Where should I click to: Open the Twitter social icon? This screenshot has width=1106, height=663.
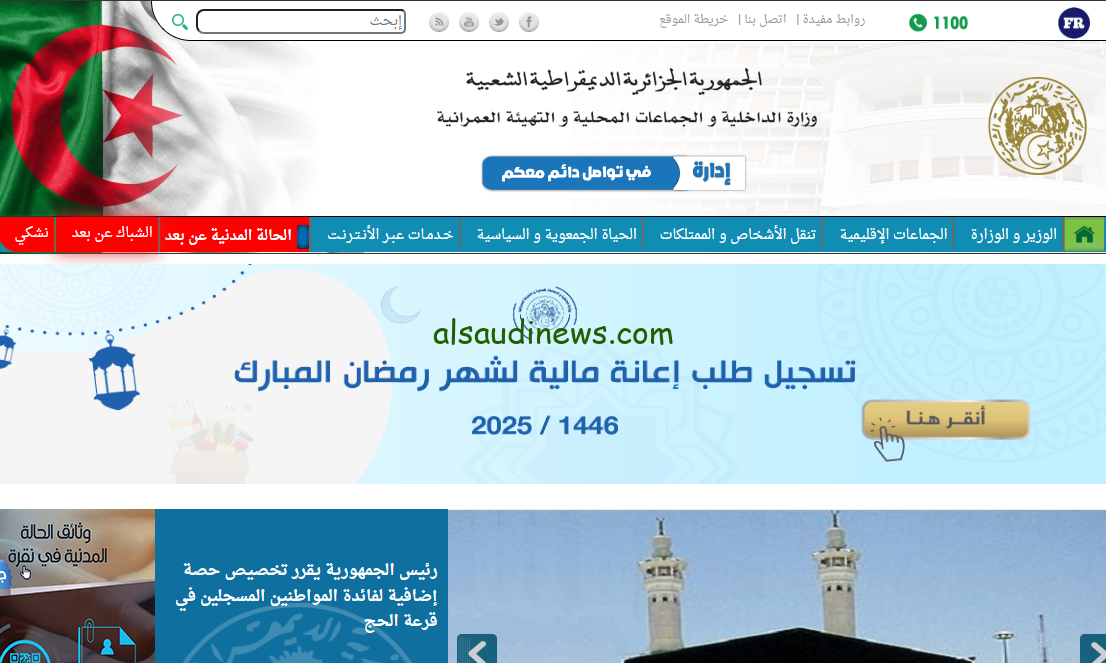coord(499,23)
